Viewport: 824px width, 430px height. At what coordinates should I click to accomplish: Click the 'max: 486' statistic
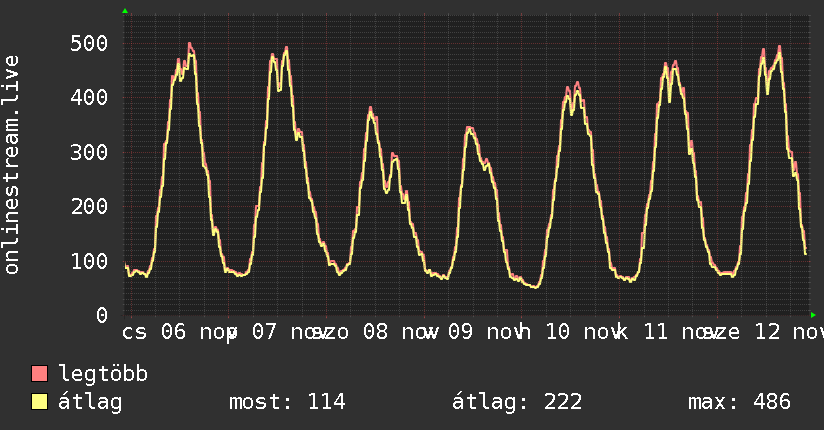(x=739, y=403)
